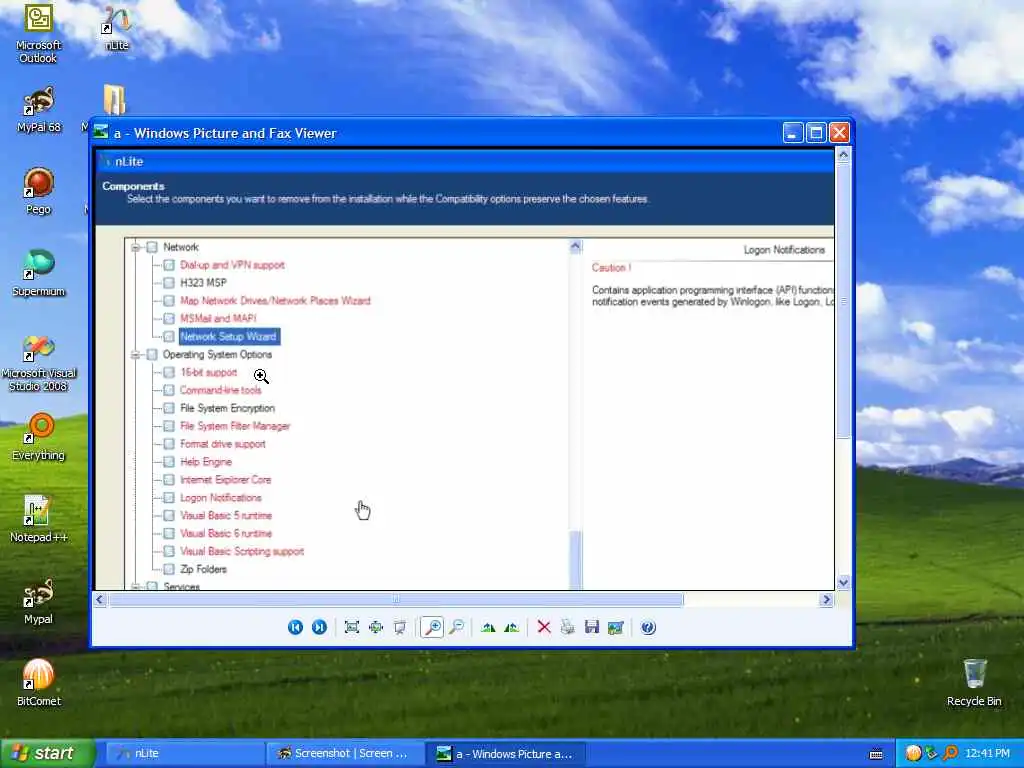The image size is (1024, 768).
Task: Switch to Screenshot taskbar button
Action: pyautogui.click(x=345, y=754)
